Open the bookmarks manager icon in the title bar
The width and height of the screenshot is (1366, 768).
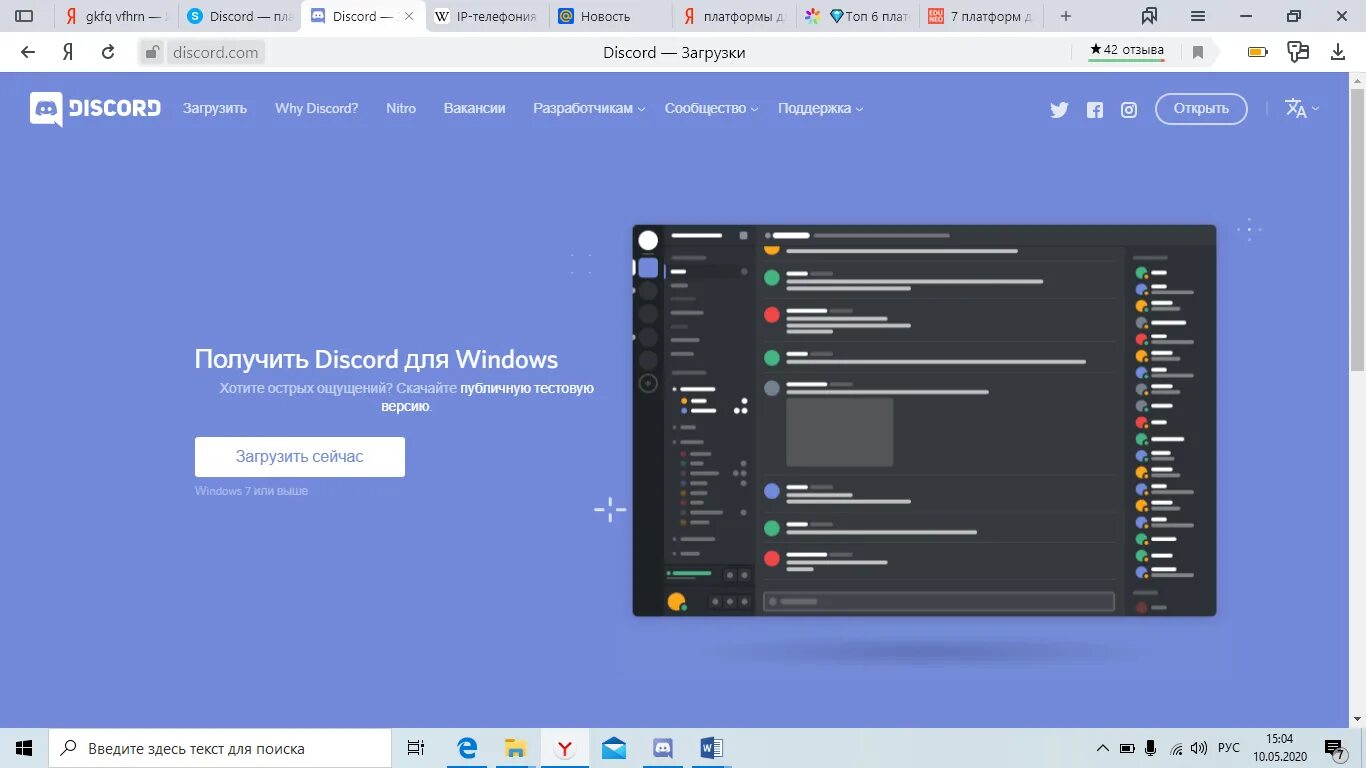(x=1150, y=16)
